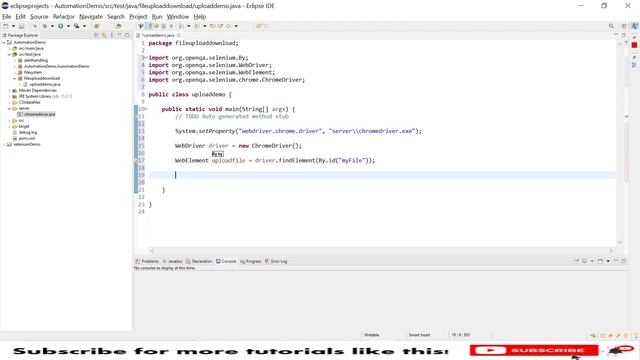The height and width of the screenshot is (360, 640).
Task: Click the red Subscribe button
Action: point(534,350)
